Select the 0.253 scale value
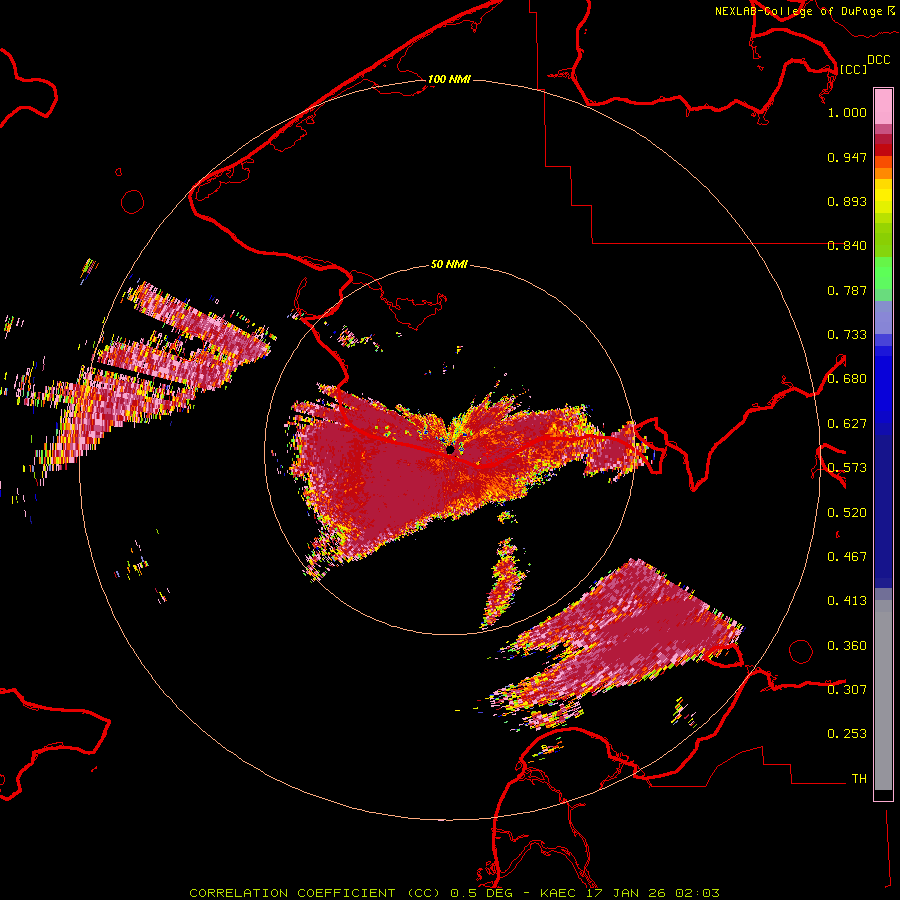This screenshot has width=900, height=900. 847,734
